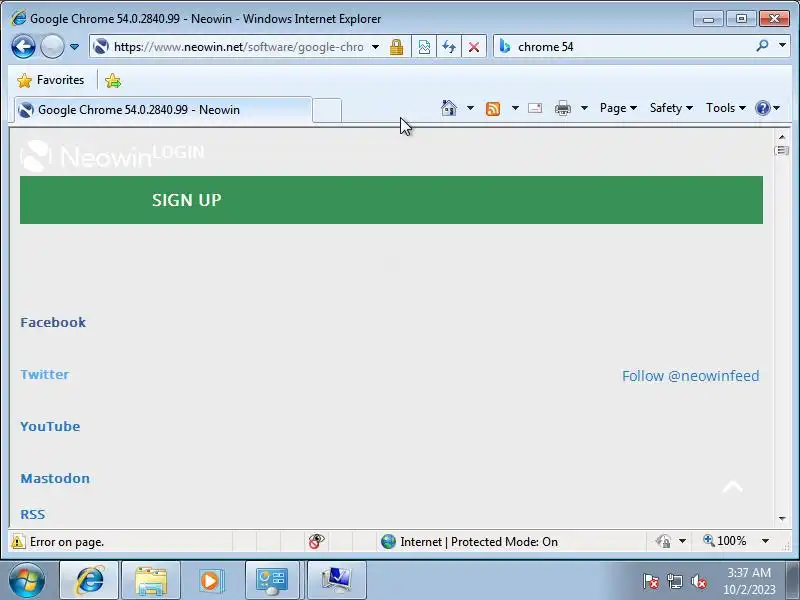Click the muted volume tray icon

(x=698, y=581)
